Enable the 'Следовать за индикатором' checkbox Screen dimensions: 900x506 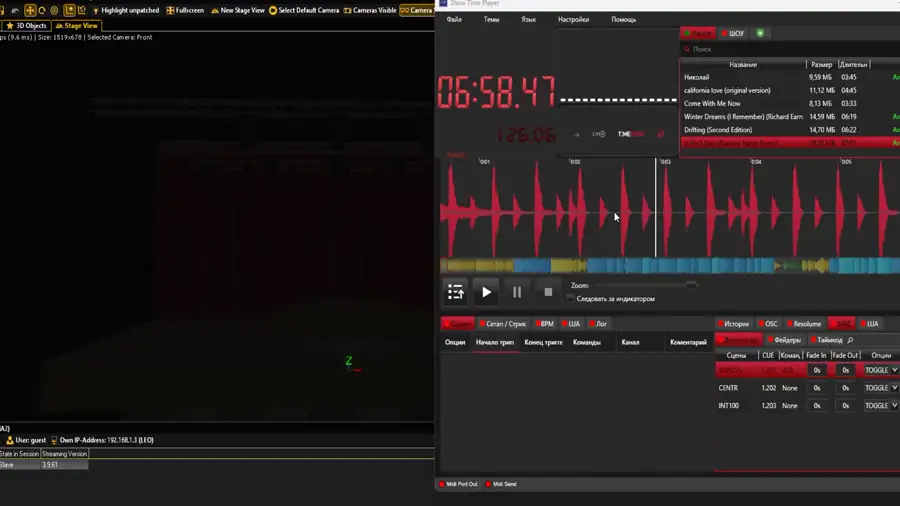pyautogui.click(x=571, y=299)
